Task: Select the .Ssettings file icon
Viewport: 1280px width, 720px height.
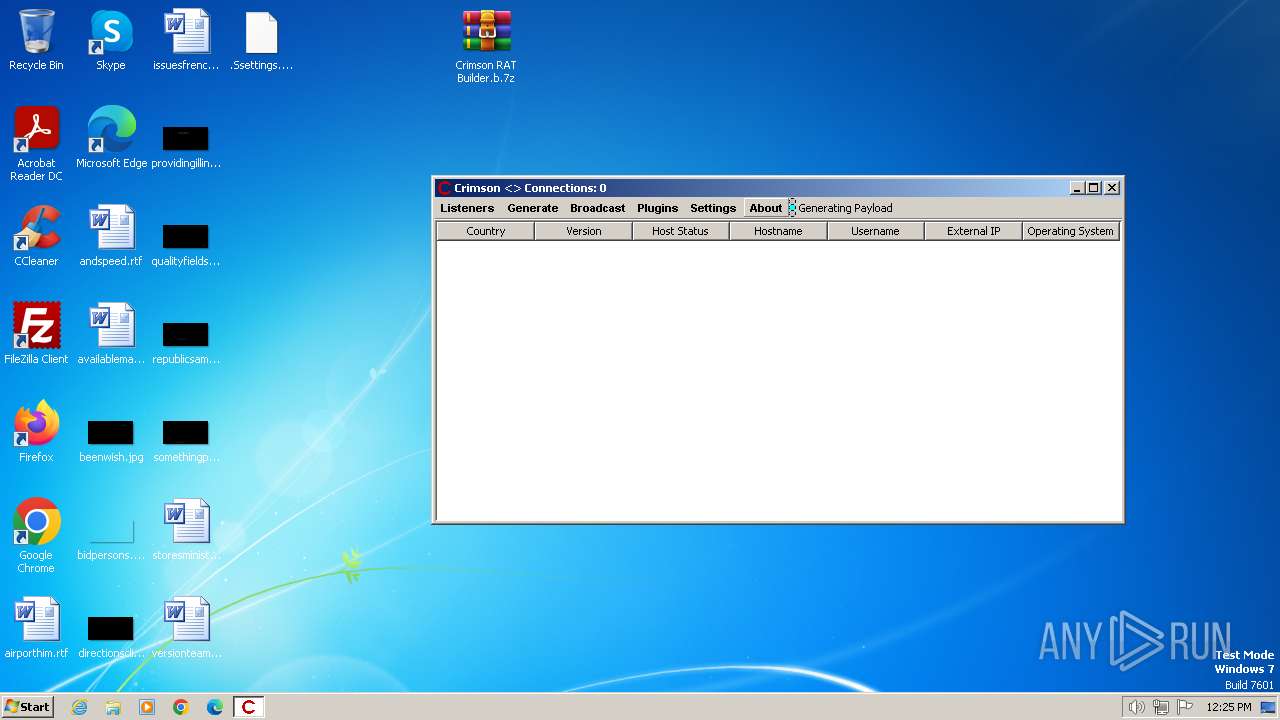Action: coord(261,41)
